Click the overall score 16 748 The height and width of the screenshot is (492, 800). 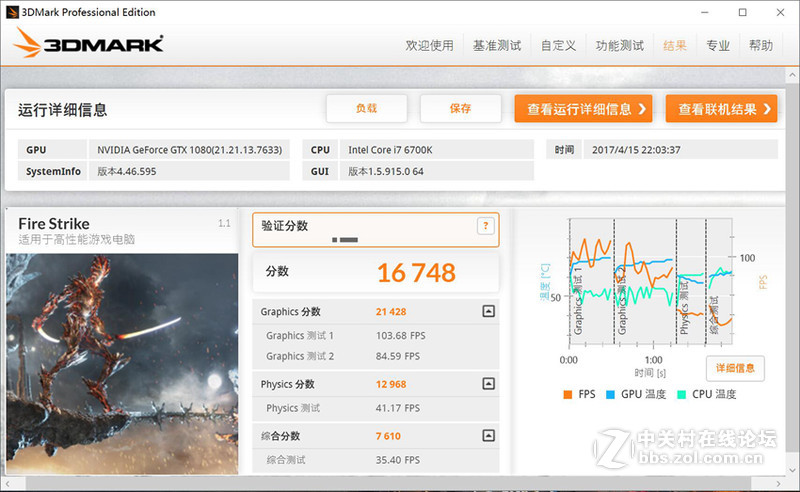click(416, 273)
